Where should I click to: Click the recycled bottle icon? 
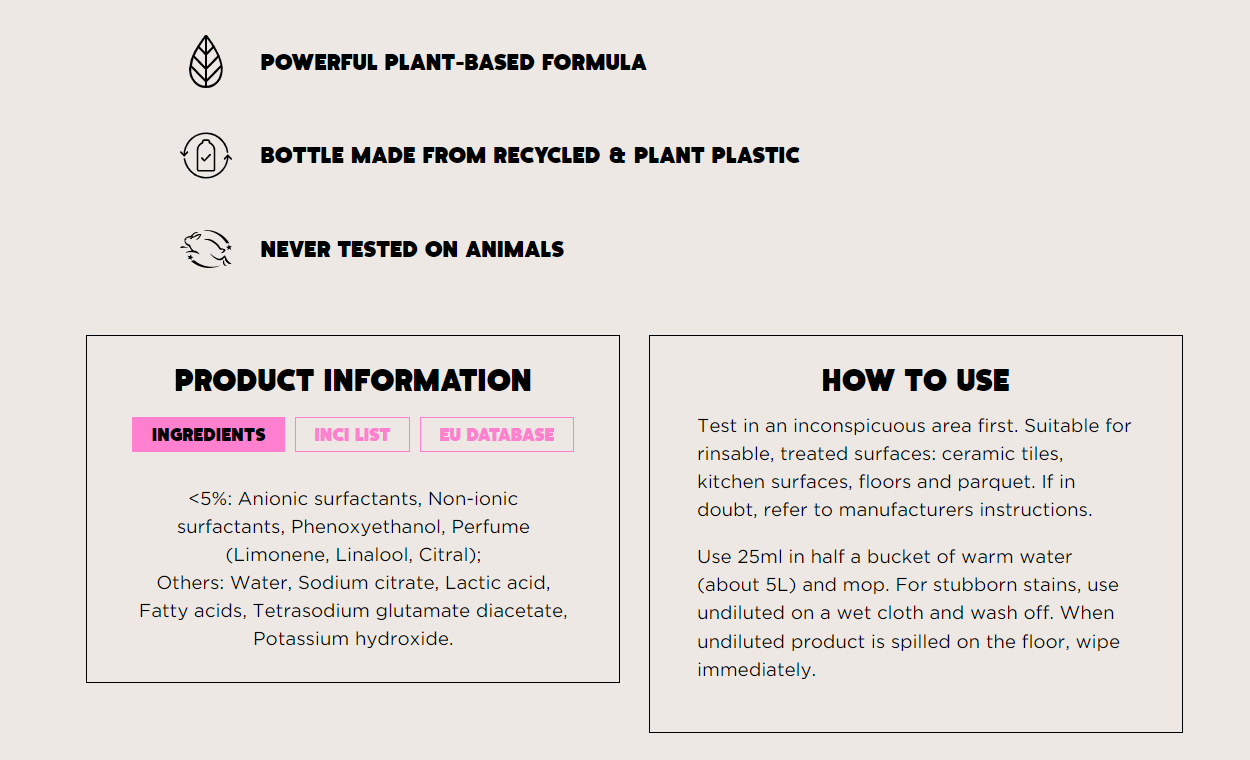tap(206, 155)
